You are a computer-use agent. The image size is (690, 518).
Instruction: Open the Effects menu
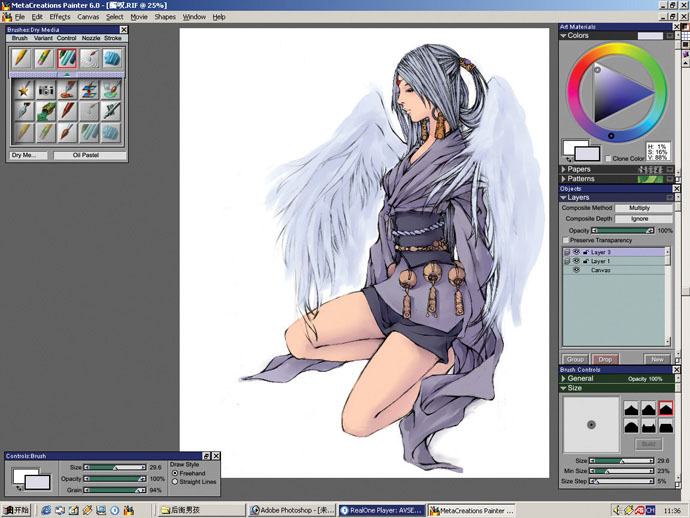(59, 17)
